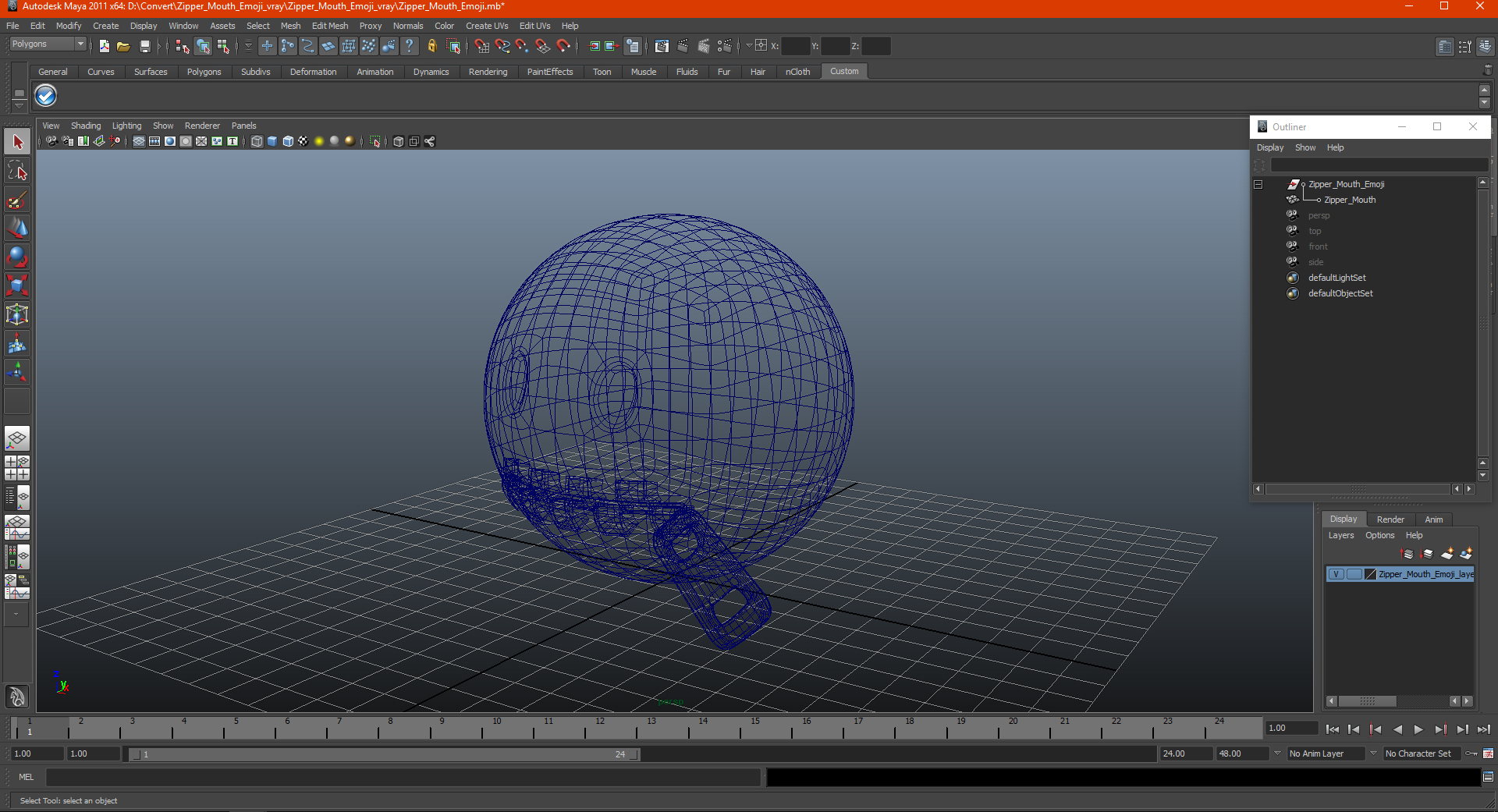Open the character set dropdown arrow
This screenshot has width=1498, height=812.
tap(1374, 753)
